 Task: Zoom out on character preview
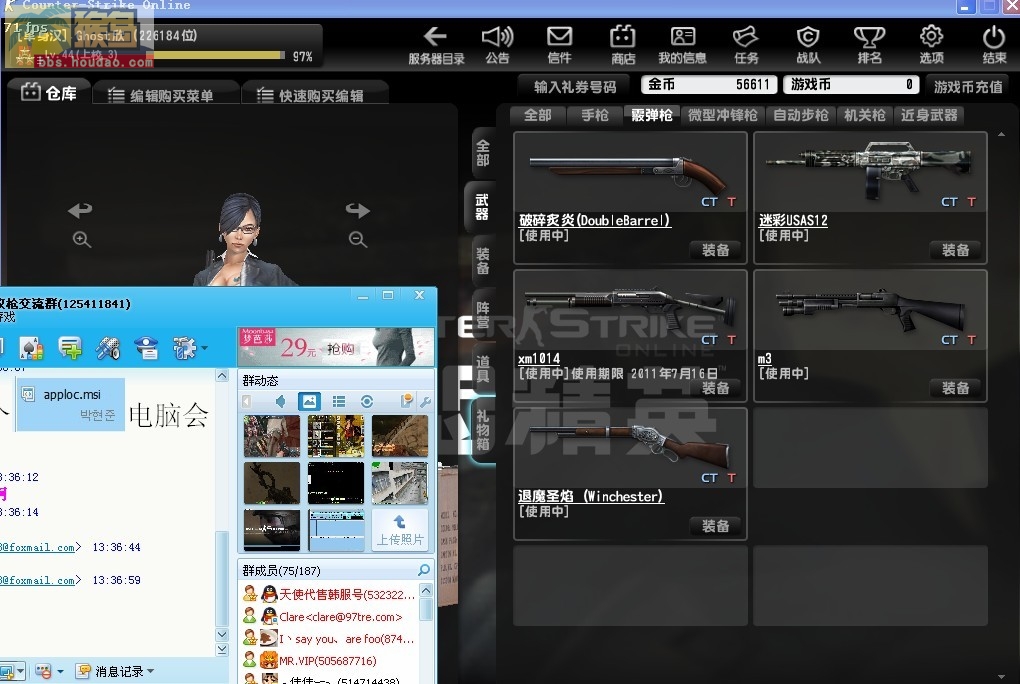[x=357, y=239]
